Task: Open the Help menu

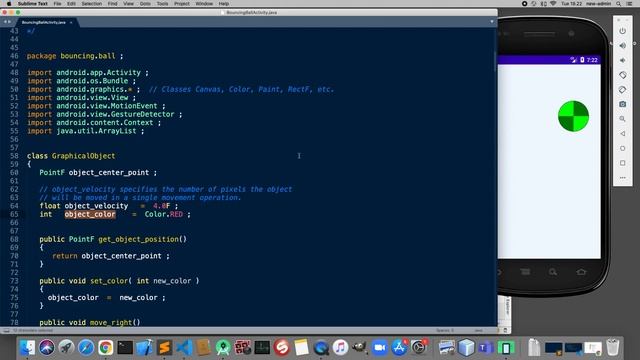Action: 224,3
